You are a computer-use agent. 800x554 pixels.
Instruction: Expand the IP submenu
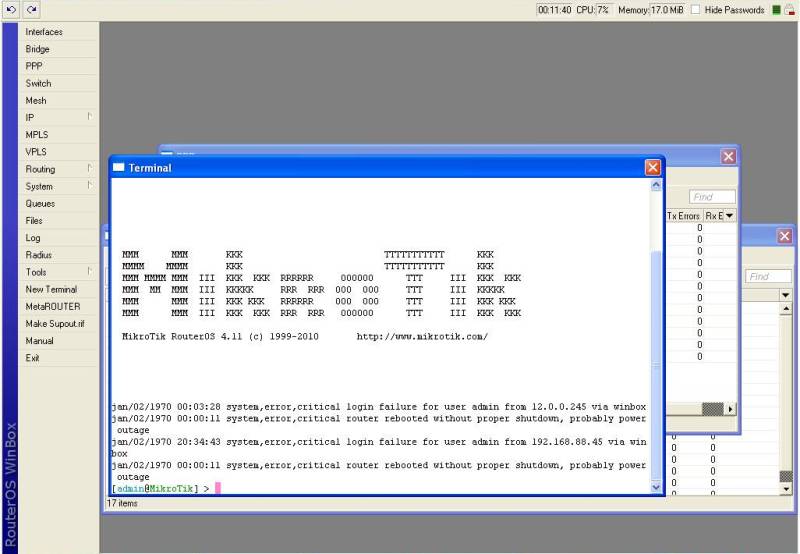(x=57, y=117)
